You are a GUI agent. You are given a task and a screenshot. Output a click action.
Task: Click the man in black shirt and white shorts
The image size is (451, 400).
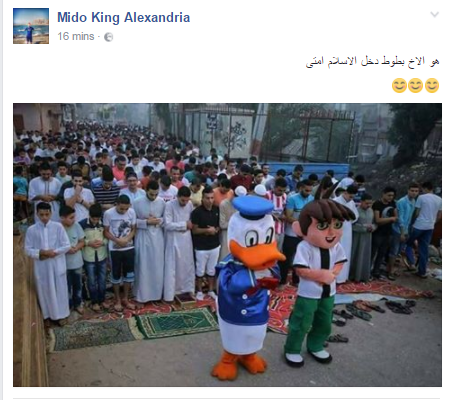pos(206,243)
